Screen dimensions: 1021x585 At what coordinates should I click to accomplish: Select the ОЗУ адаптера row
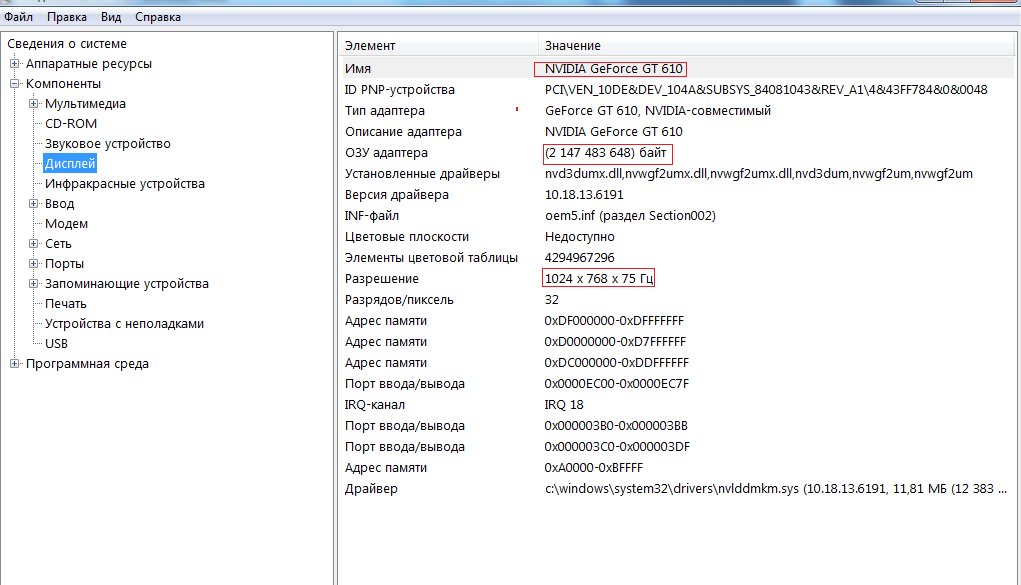tap(386, 153)
